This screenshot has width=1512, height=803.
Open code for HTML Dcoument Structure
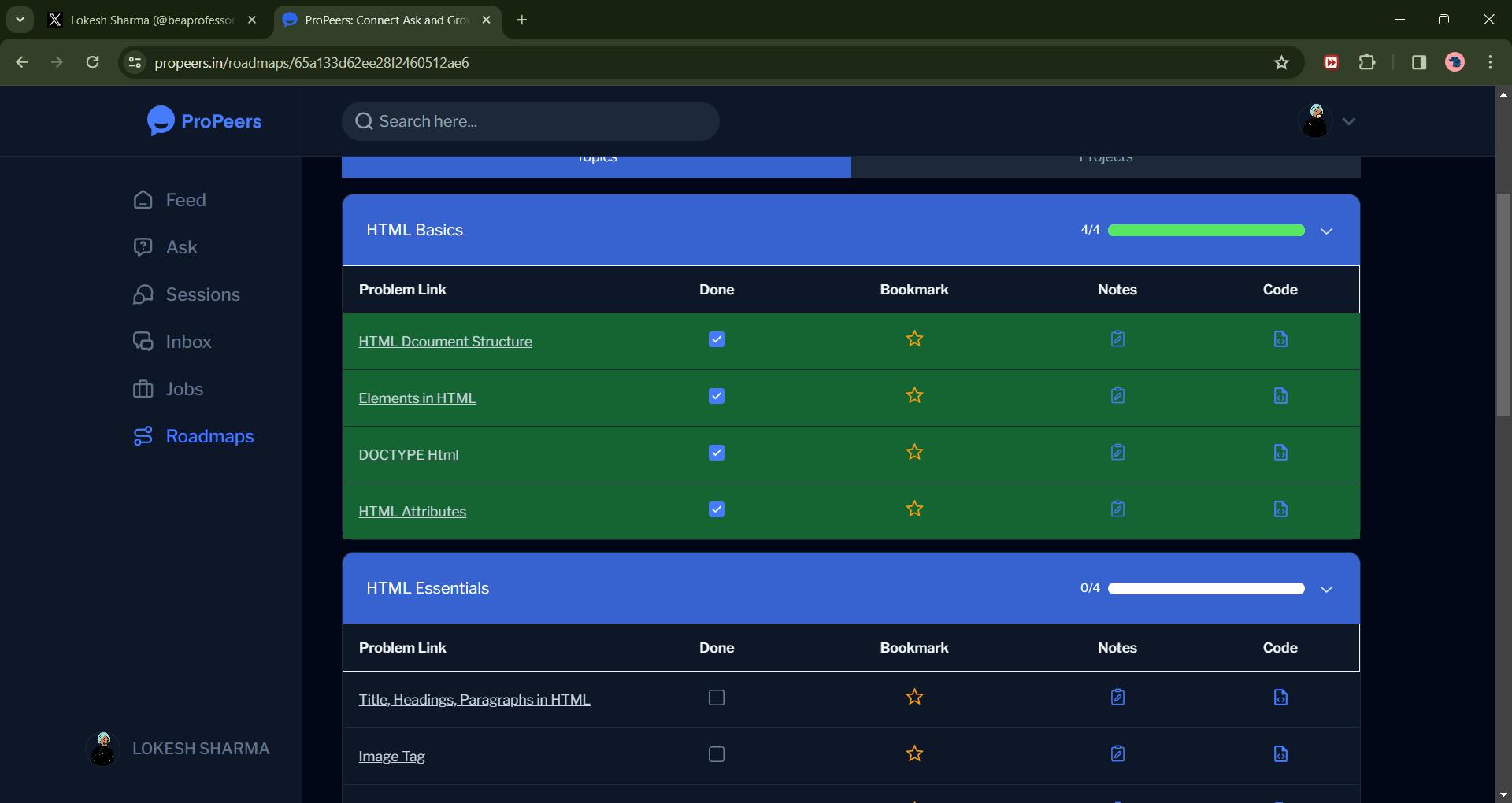tap(1280, 339)
